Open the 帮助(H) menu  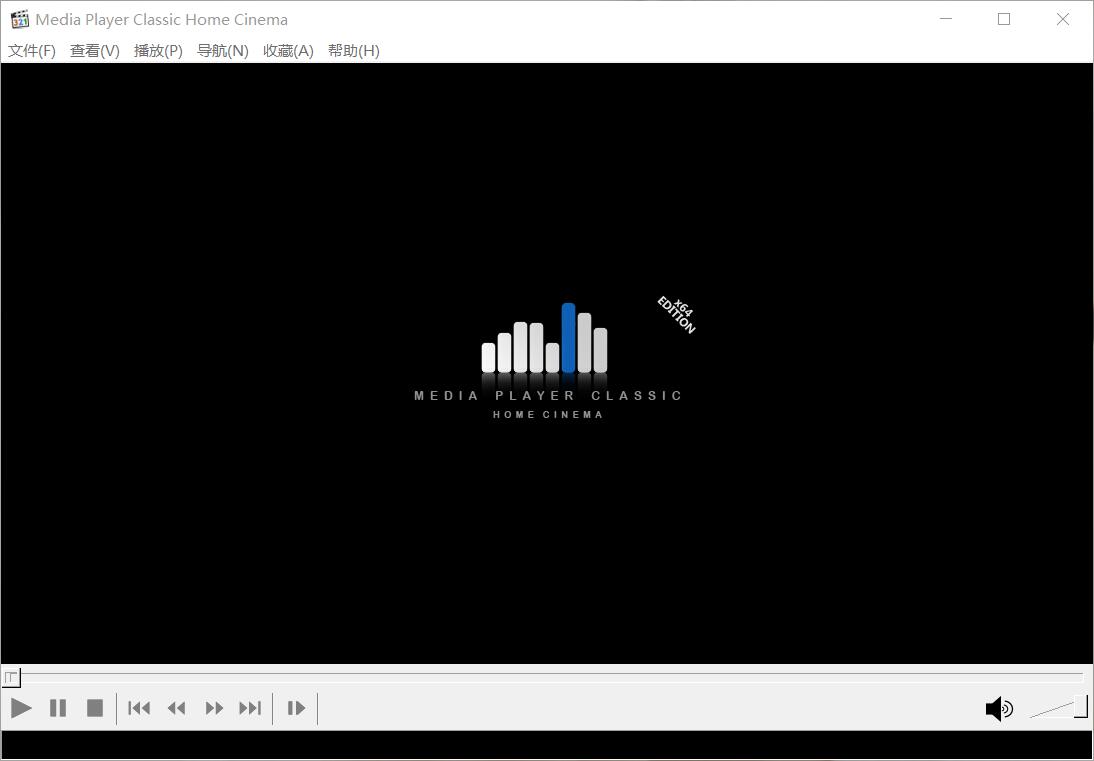tap(354, 51)
